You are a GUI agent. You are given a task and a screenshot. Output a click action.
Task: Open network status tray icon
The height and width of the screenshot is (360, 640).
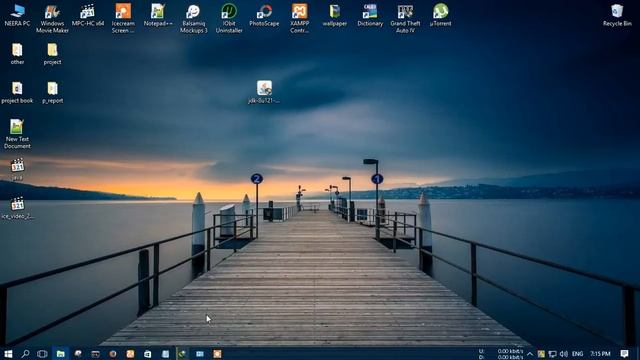pyautogui.click(x=552, y=353)
